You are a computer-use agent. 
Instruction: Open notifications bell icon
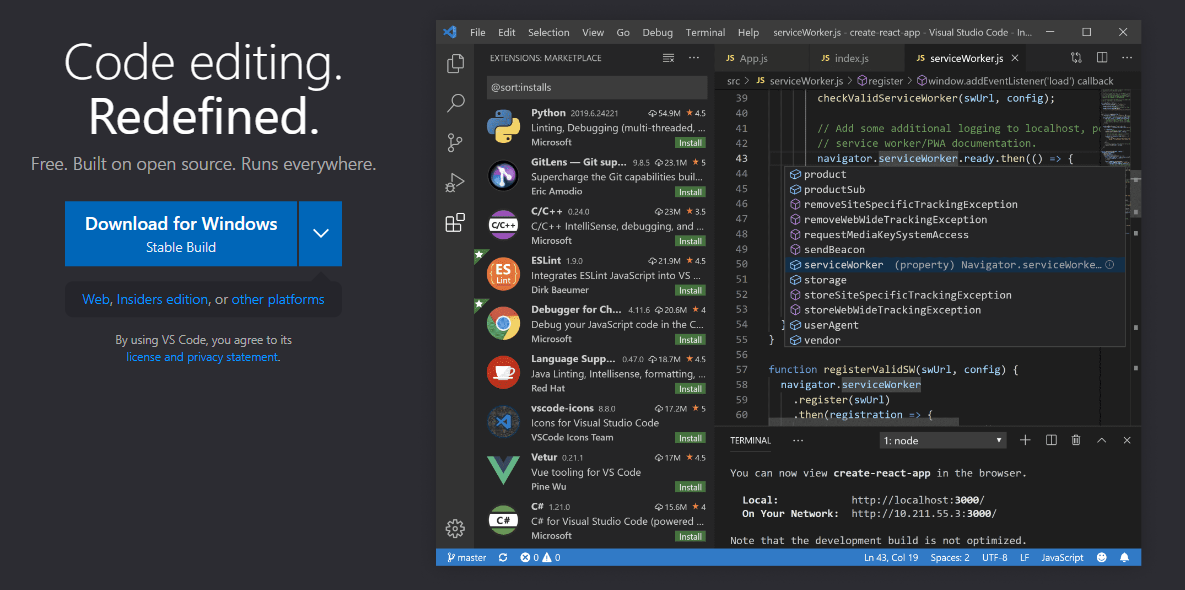[1125, 558]
